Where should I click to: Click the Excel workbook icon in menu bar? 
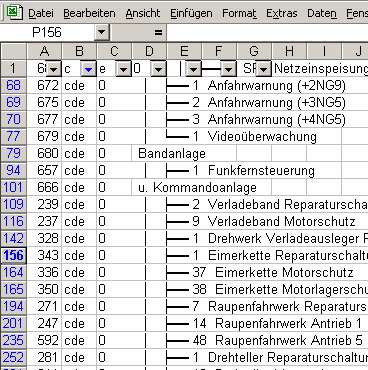14,13
